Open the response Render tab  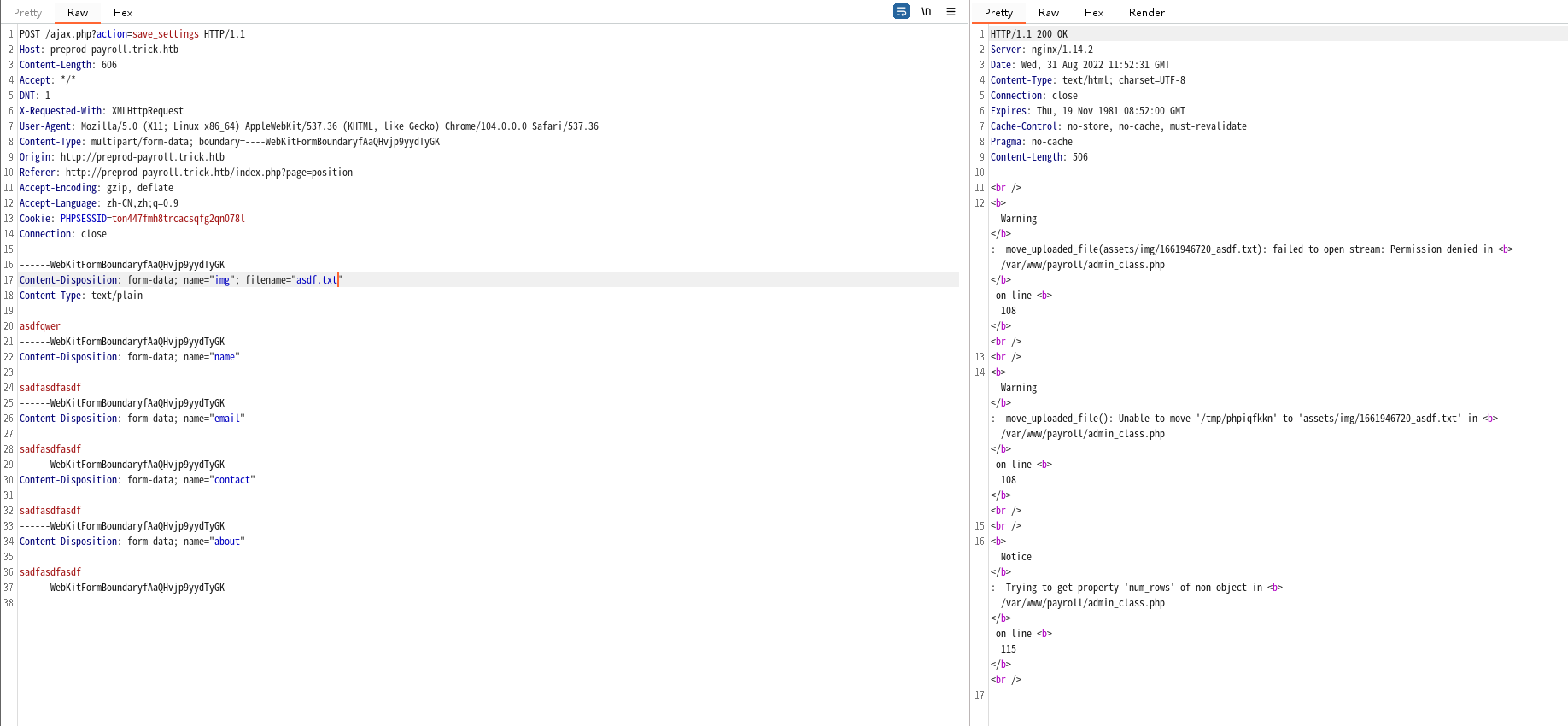click(x=1146, y=13)
